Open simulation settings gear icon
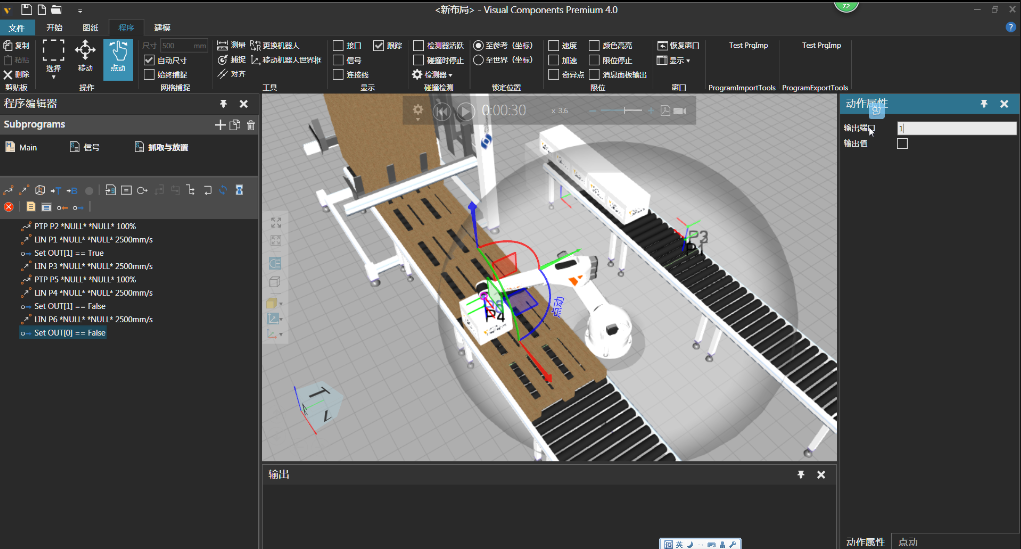The image size is (1021, 549). click(418, 111)
